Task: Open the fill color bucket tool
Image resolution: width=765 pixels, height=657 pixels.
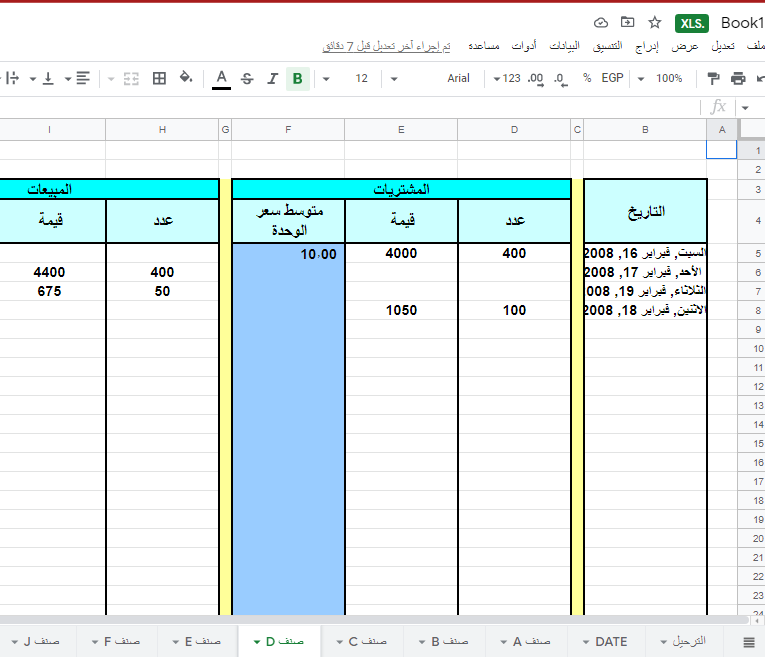Action: click(x=185, y=78)
